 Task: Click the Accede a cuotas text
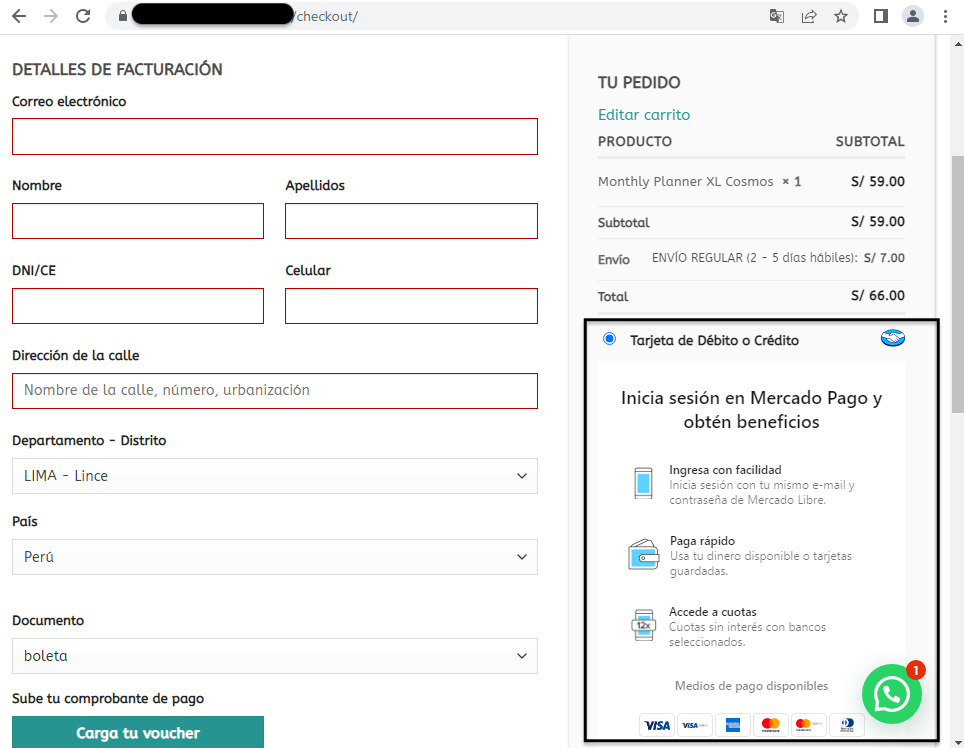pos(713,612)
